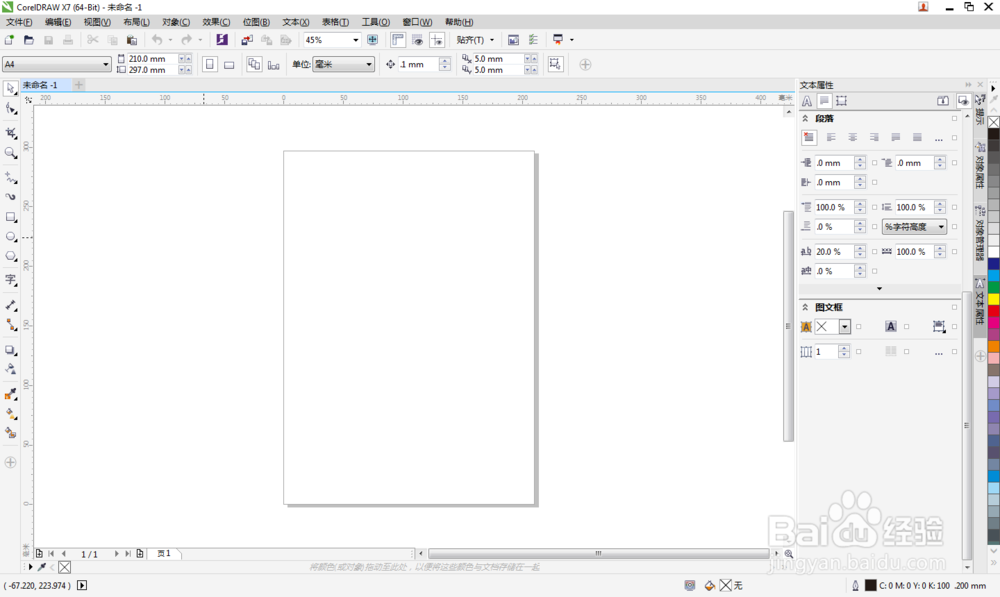Viewport: 1000px width, 597px height.
Task: Select left text alignment
Action: click(x=831, y=137)
